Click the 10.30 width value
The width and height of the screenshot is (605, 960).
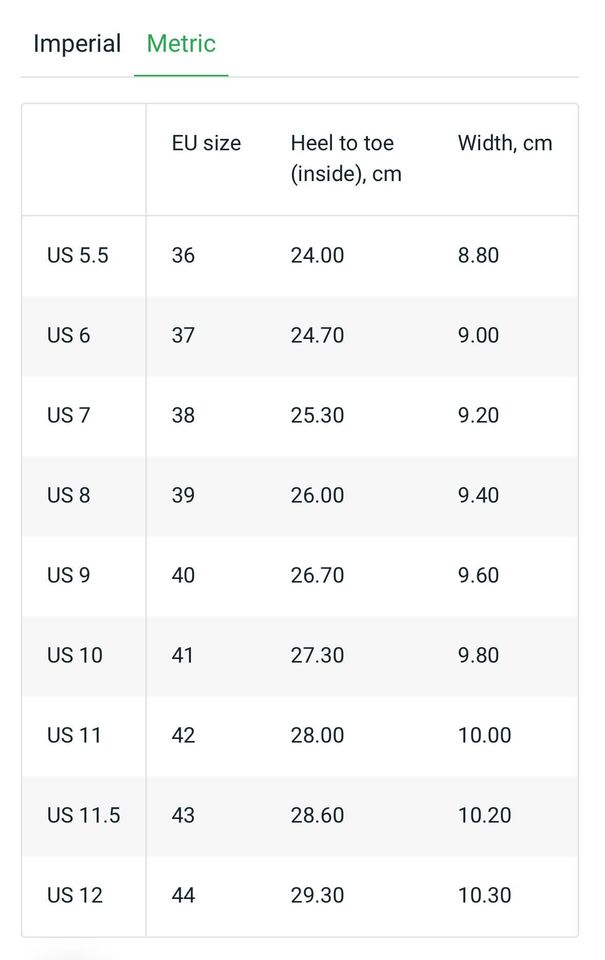(485, 895)
